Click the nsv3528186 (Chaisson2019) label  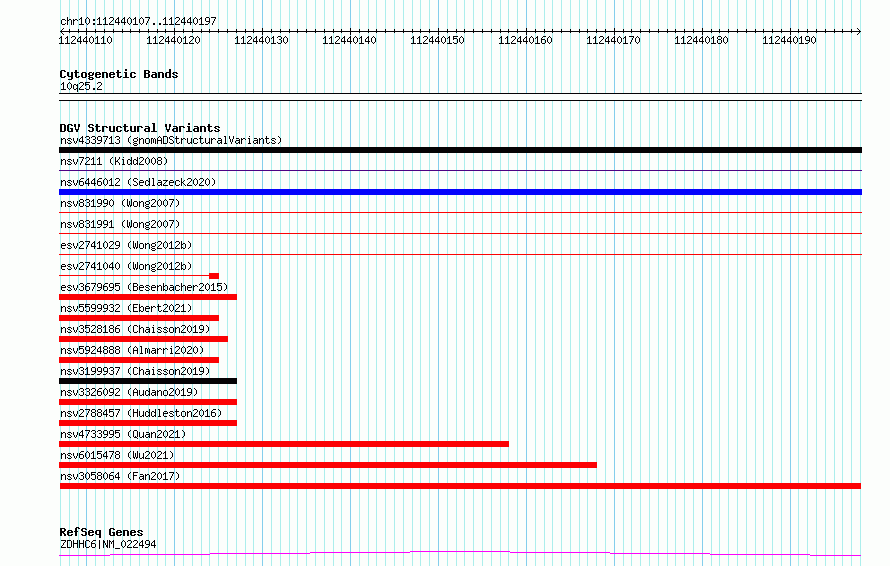(x=135, y=329)
